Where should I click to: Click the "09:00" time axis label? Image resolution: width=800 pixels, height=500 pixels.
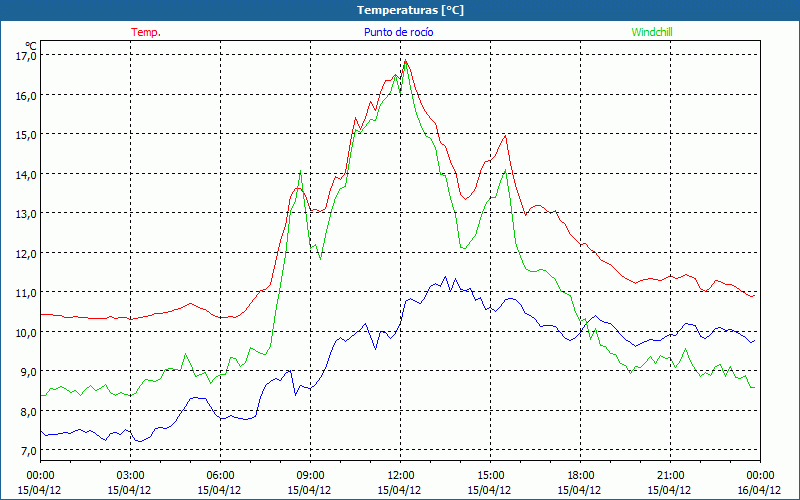tap(310, 476)
